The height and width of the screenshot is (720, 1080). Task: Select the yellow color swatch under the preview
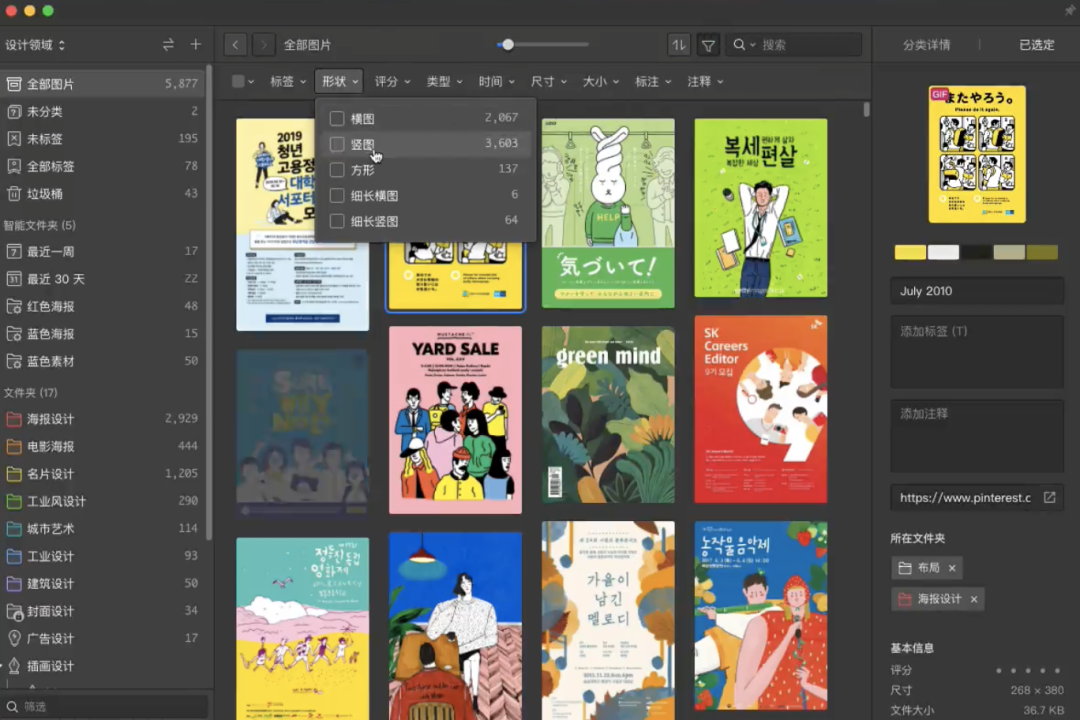pyautogui.click(x=910, y=252)
